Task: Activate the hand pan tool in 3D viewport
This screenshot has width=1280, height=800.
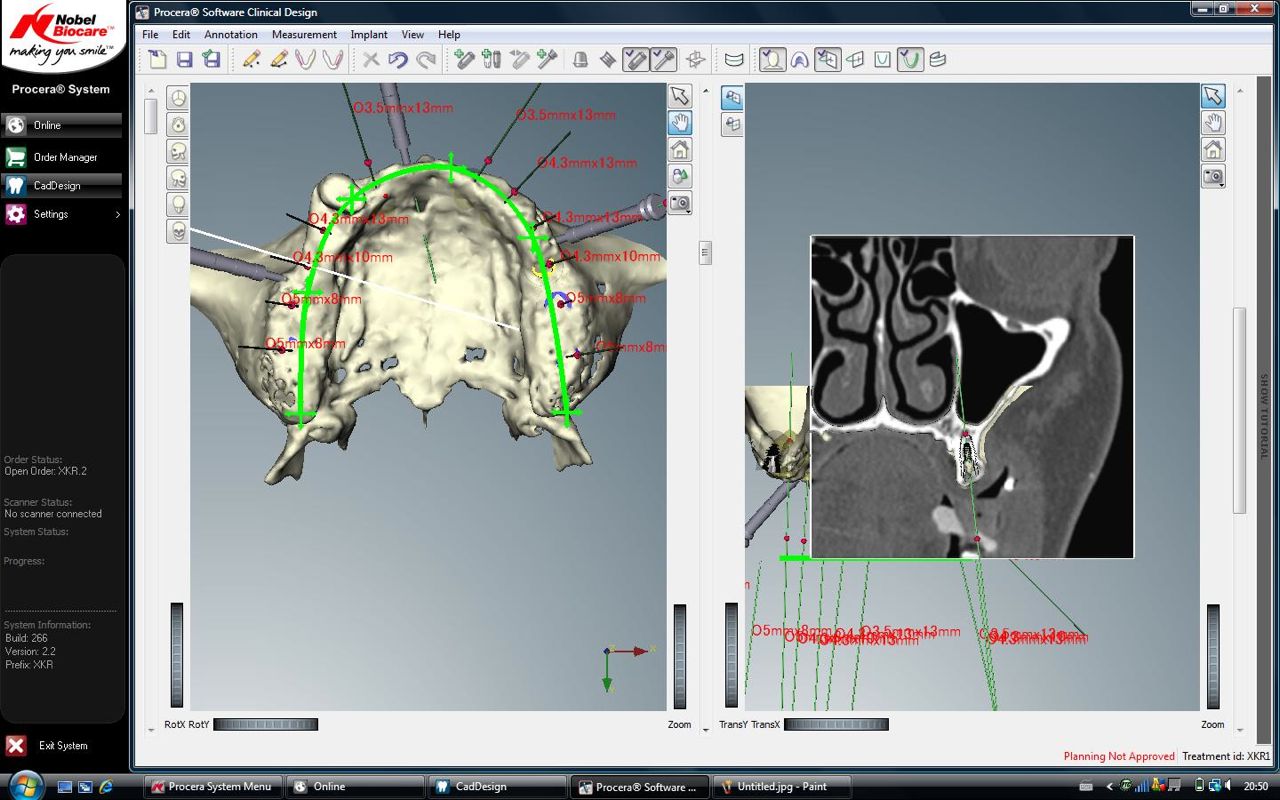Action: [680, 123]
